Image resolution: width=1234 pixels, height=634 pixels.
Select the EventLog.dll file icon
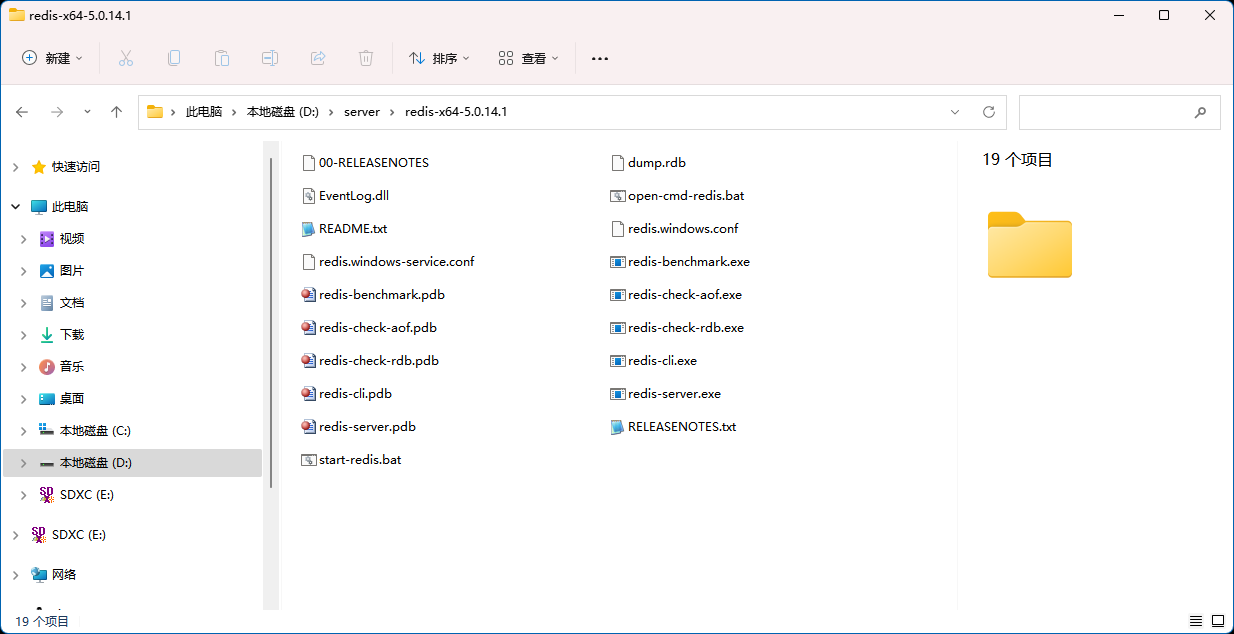(309, 196)
